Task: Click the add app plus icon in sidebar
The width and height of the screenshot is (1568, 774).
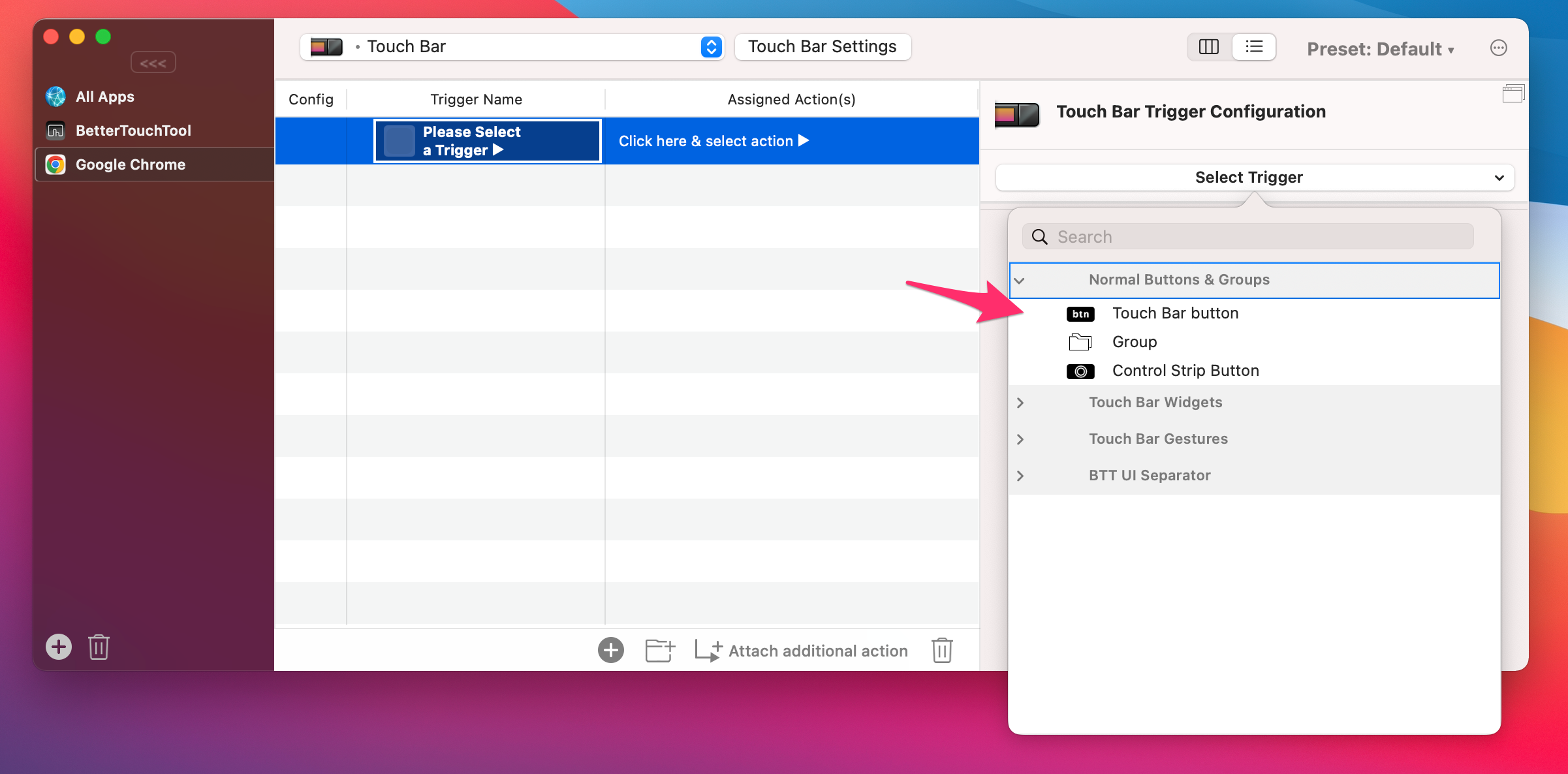Action: tap(59, 647)
